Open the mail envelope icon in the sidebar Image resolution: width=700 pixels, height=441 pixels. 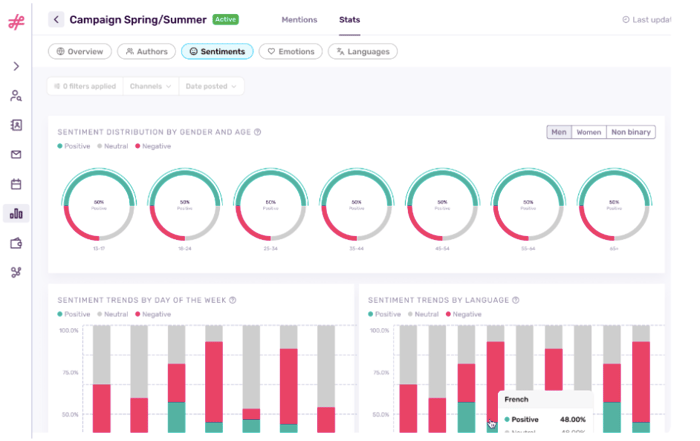point(16,155)
